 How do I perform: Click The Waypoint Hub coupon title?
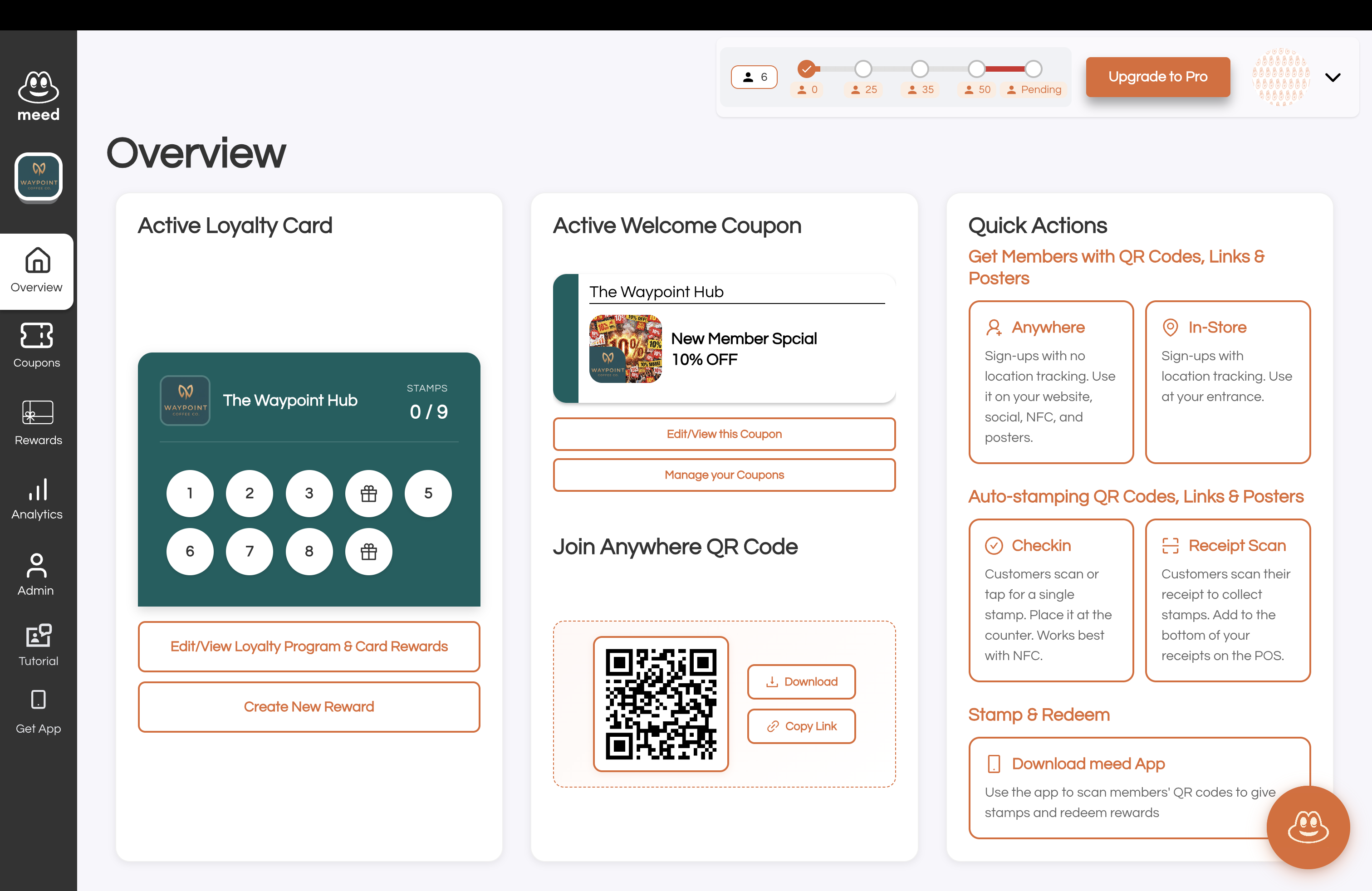pyautogui.click(x=656, y=292)
